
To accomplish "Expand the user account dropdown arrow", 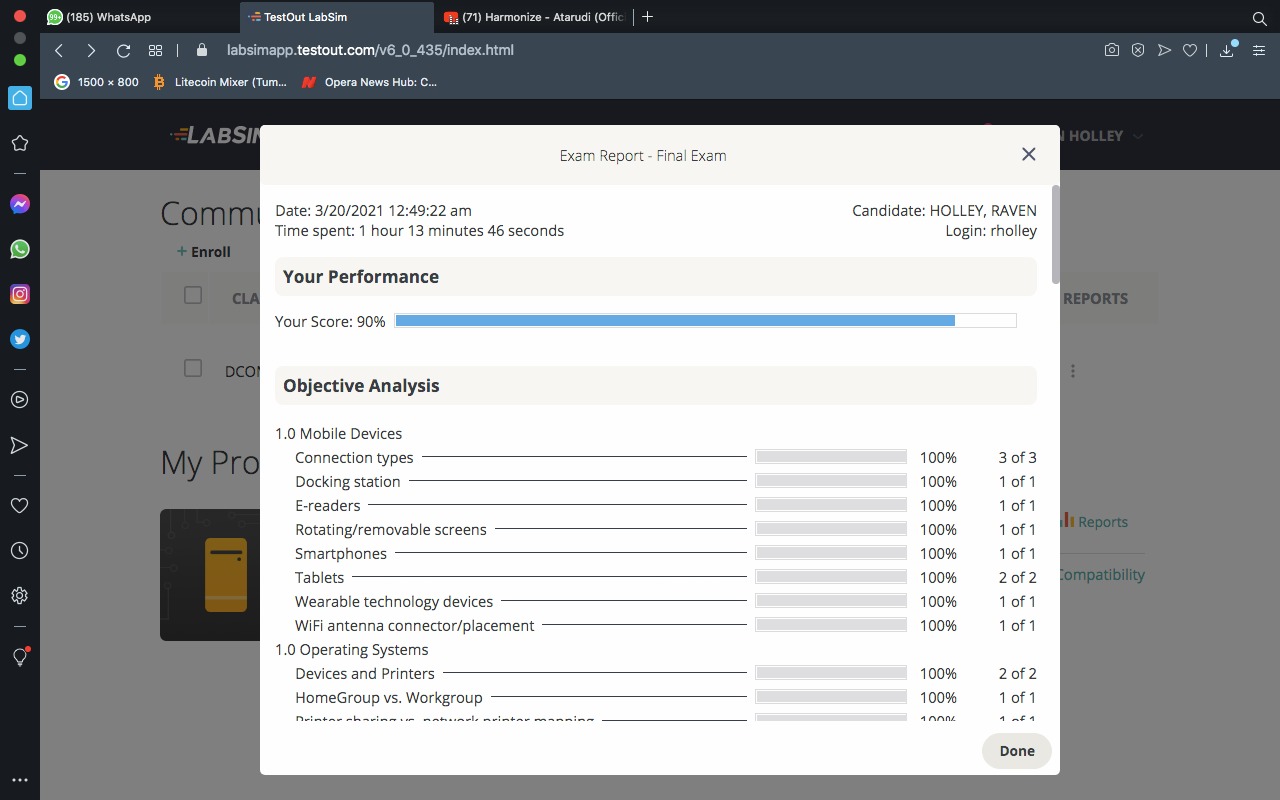I will point(1138,136).
